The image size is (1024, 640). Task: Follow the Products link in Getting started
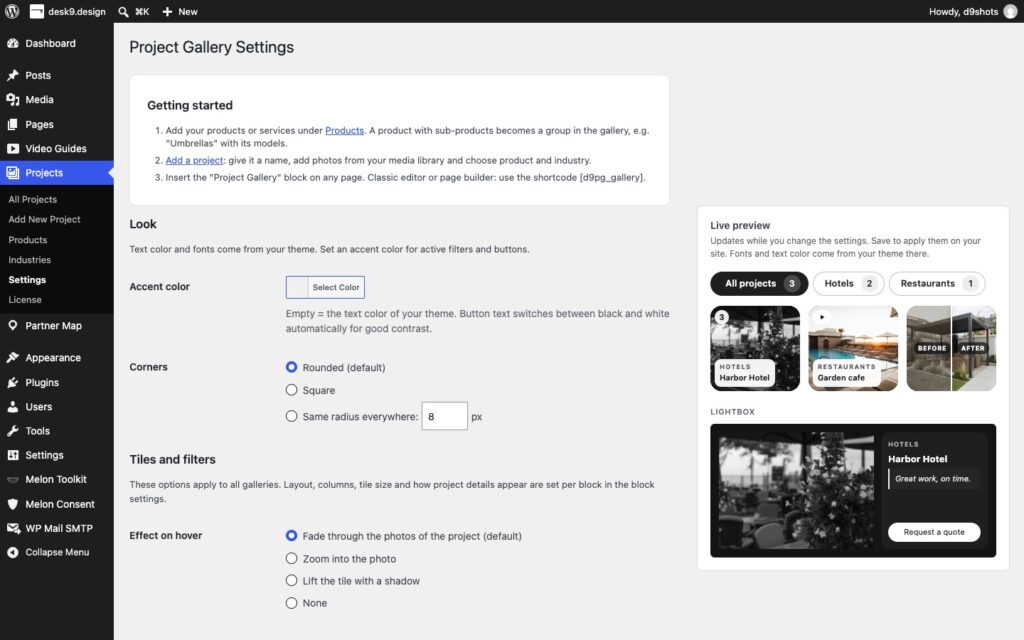coord(344,130)
